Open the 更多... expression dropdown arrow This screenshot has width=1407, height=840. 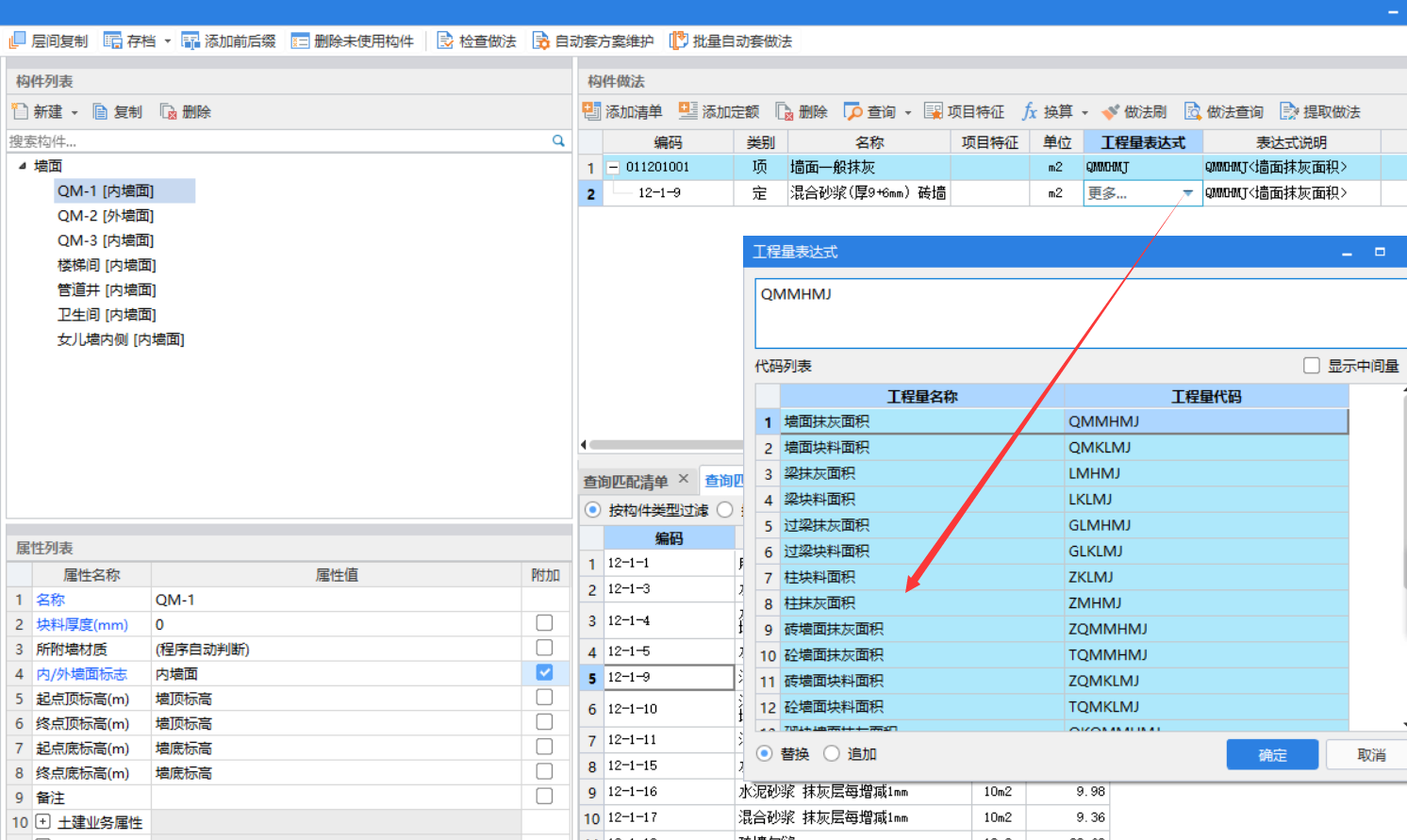pyautogui.click(x=1188, y=192)
